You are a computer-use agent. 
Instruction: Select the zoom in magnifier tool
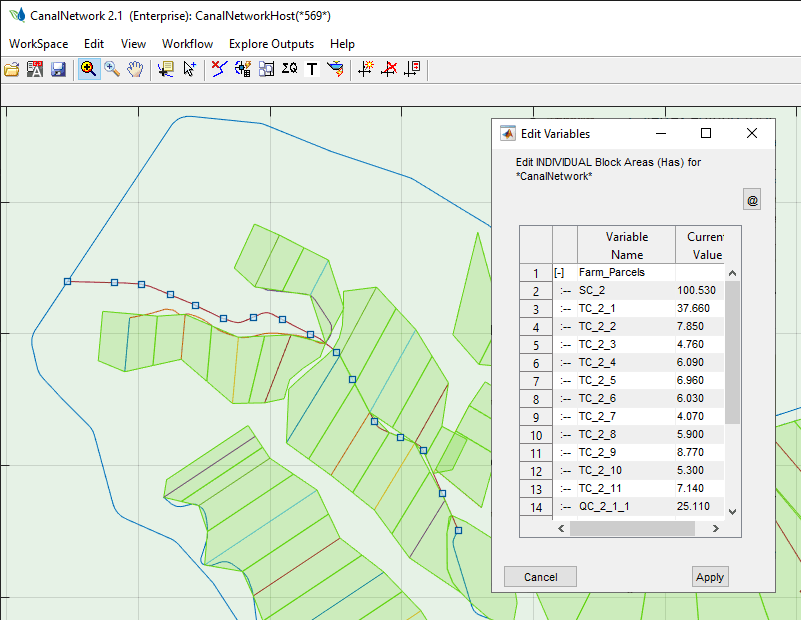[88, 69]
